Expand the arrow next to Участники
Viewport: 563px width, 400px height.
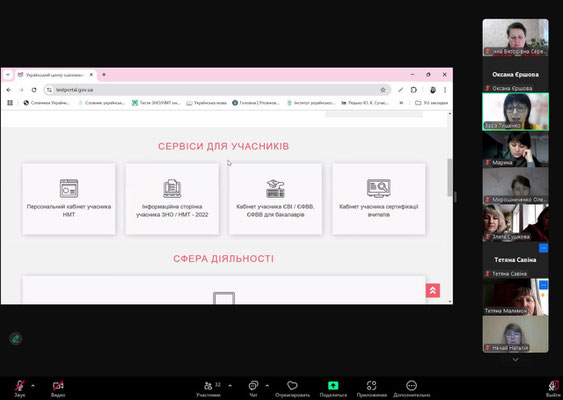pos(230,386)
